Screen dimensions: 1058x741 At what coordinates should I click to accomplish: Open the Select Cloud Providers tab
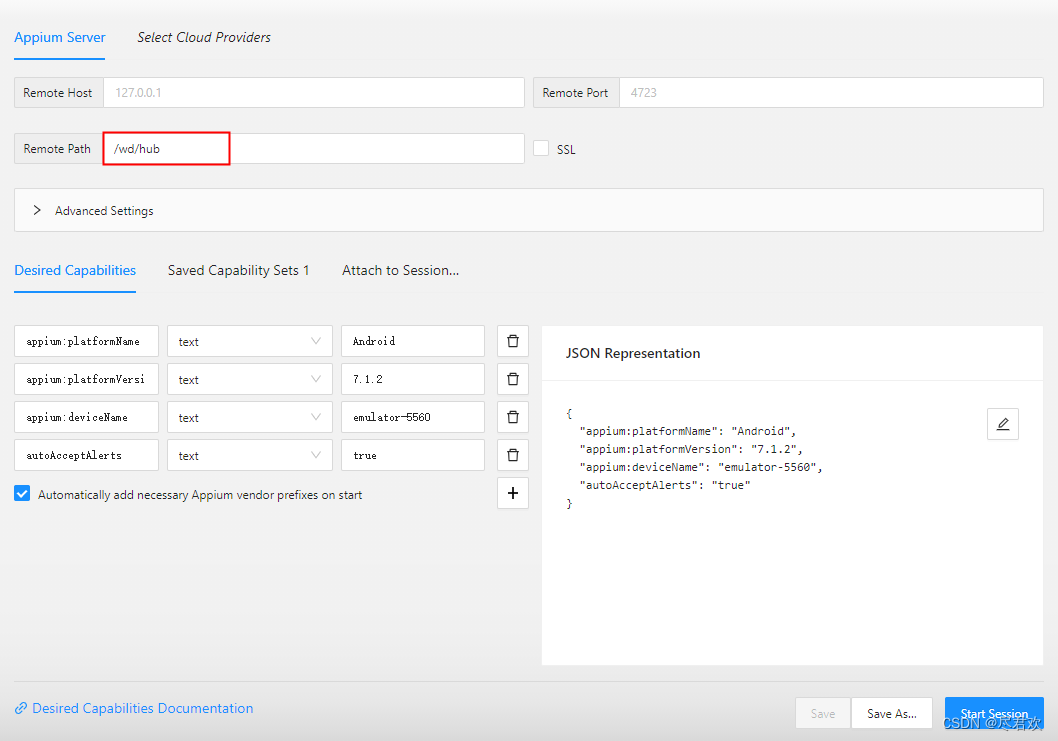204,38
